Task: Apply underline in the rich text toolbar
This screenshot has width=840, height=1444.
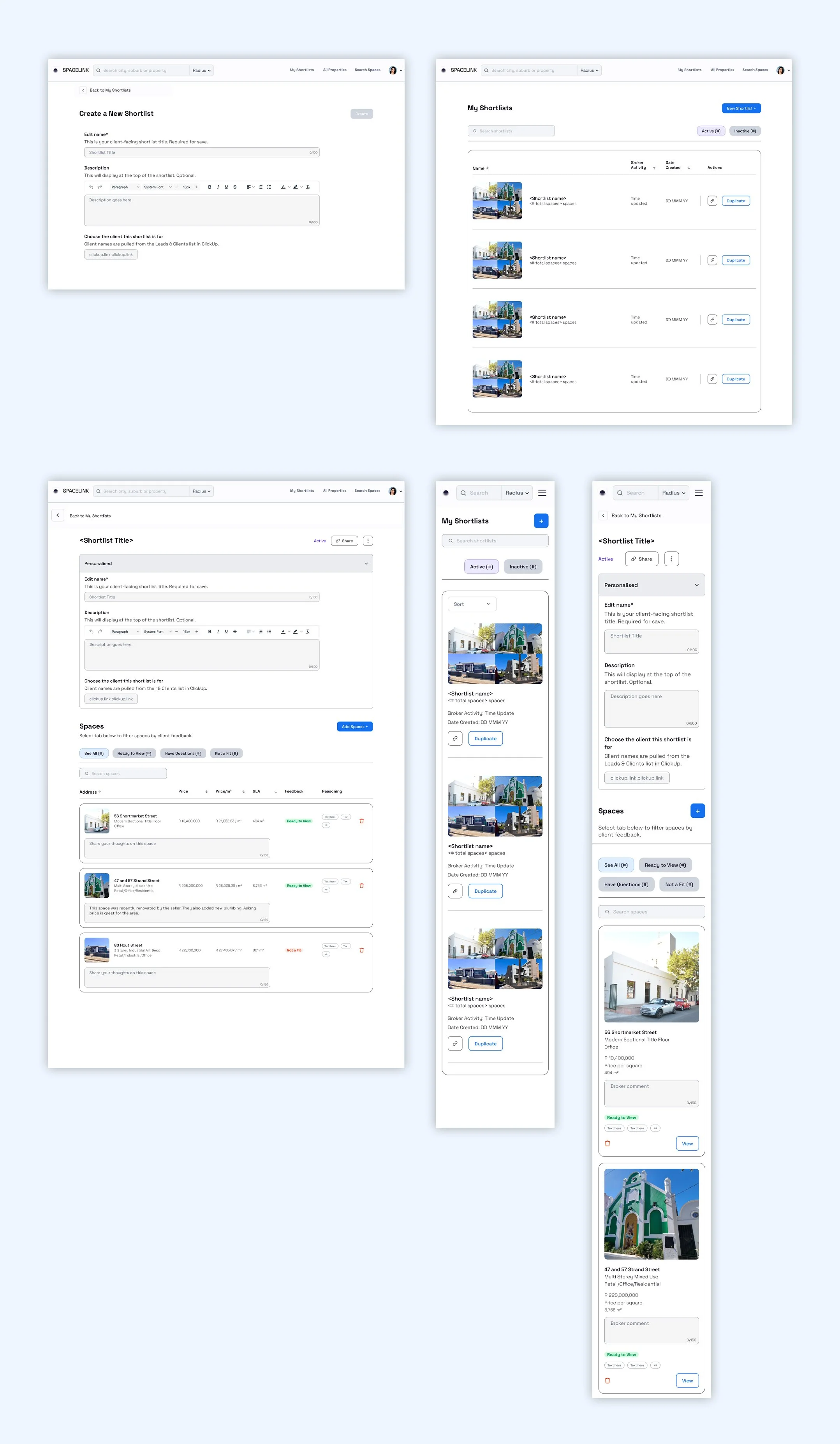Action: tap(225, 187)
